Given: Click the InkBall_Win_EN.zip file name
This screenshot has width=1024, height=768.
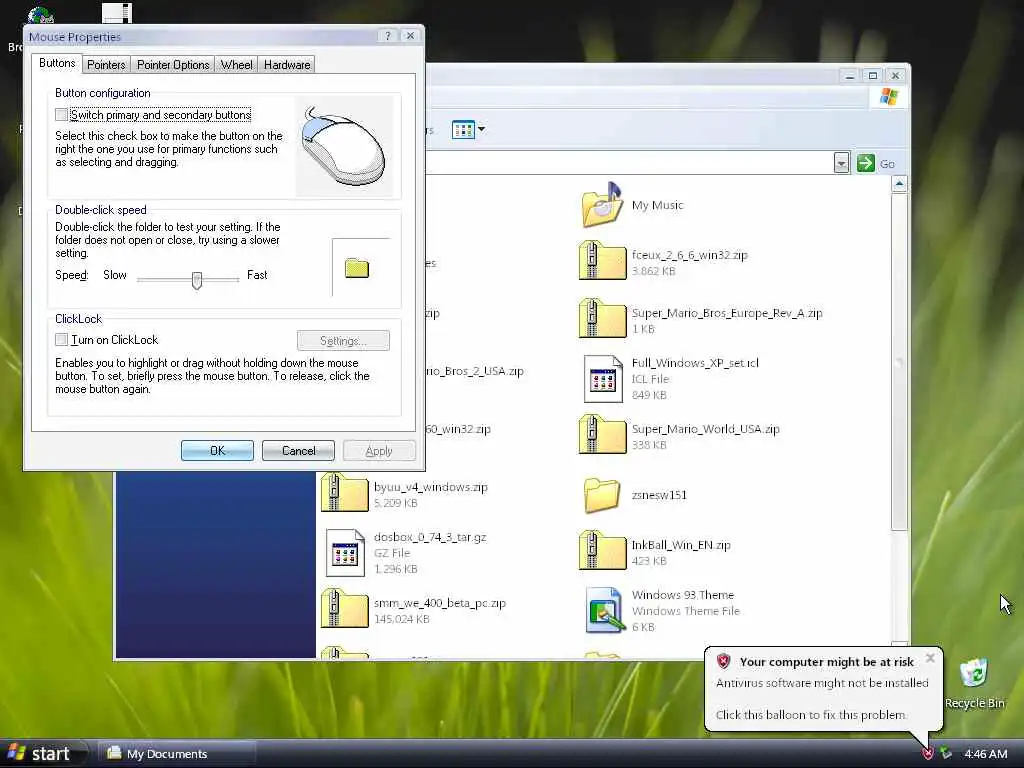Looking at the screenshot, I should coord(681,545).
